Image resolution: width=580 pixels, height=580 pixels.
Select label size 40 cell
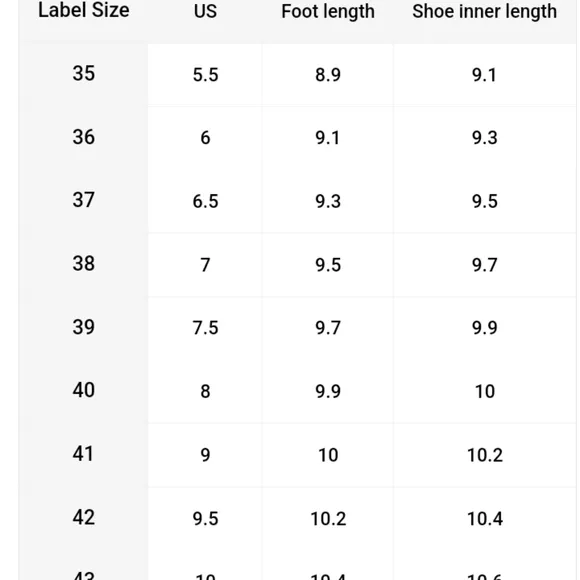(x=84, y=390)
